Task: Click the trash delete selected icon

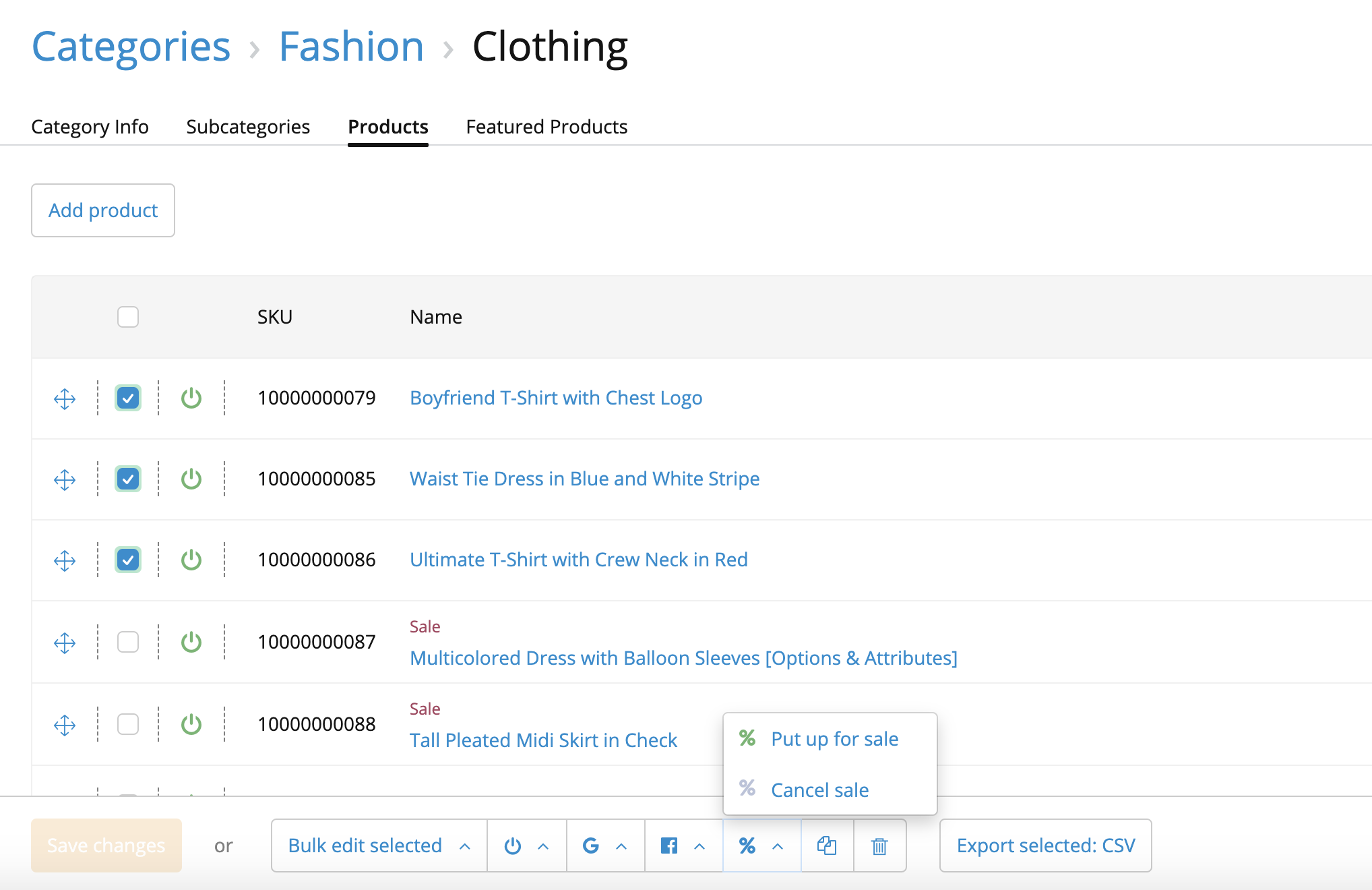Action: click(879, 845)
